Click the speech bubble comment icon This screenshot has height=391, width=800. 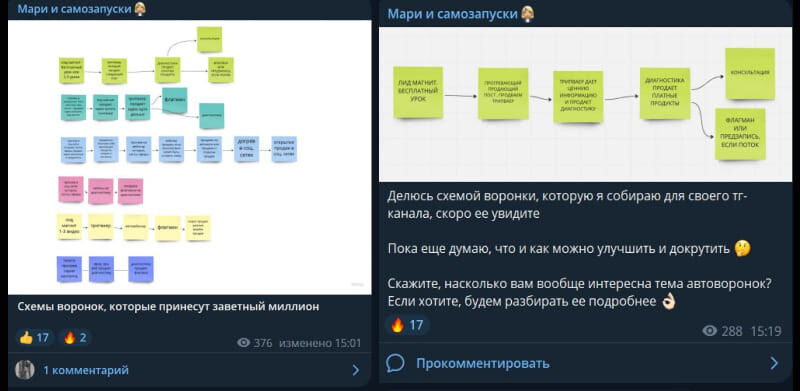(395, 363)
